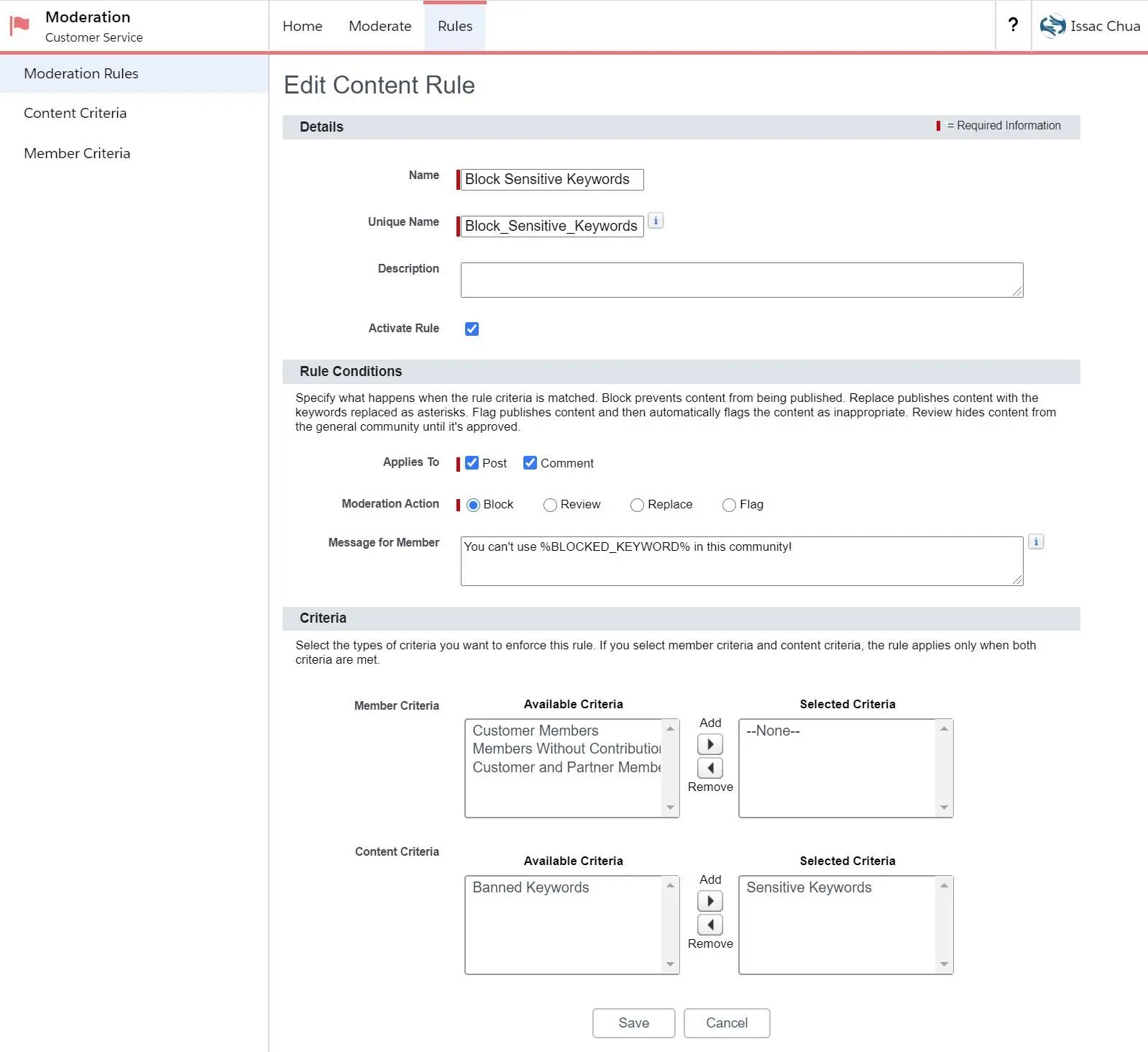The width and height of the screenshot is (1148, 1052).
Task: Click the Message for Member text area
Action: [742, 561]
